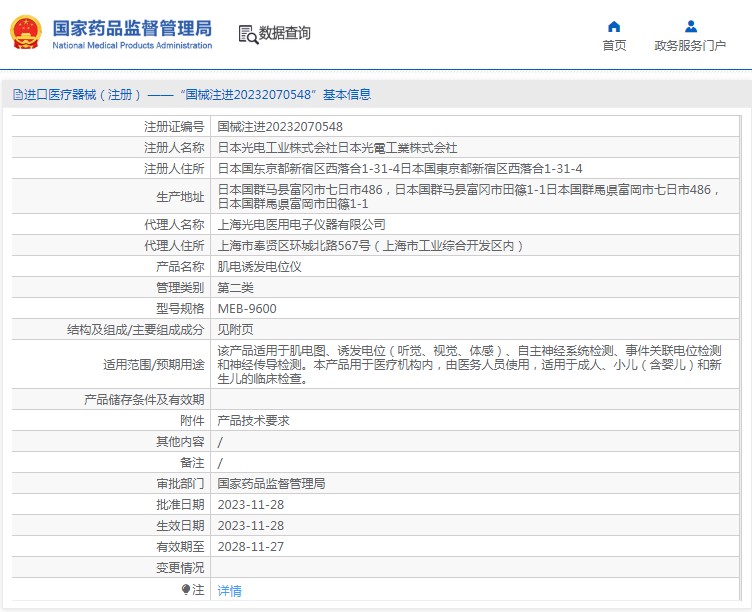This screenshot has height=612, width=752.
Task: Click the 产品储存条件及有效期 label
Action: (144, 400)
